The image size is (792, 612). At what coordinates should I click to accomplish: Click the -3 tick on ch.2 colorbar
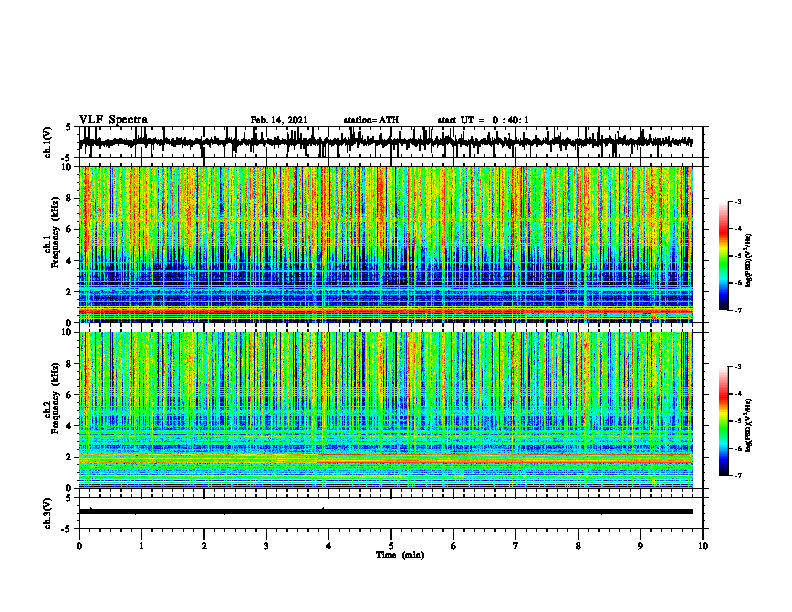[738, 367]
